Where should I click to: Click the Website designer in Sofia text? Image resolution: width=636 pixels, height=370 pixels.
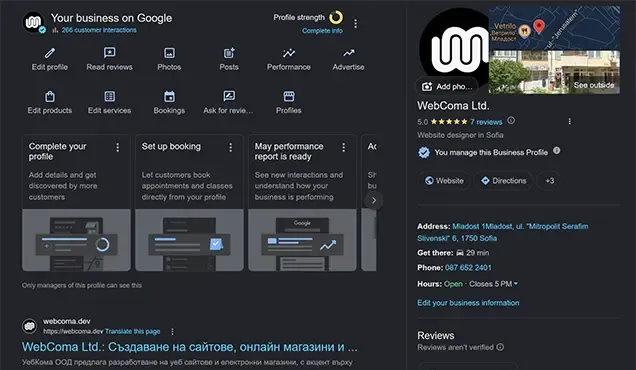point(460,135)
